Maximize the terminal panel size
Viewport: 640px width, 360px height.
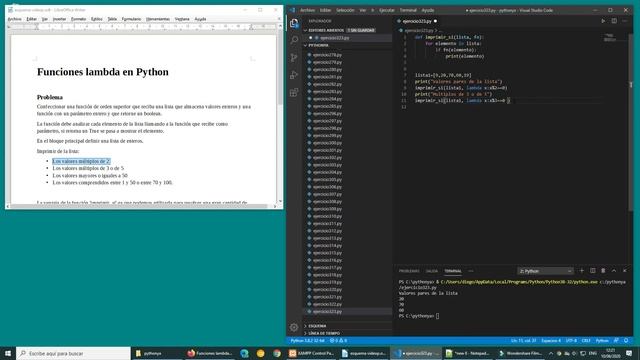[614, 271]
